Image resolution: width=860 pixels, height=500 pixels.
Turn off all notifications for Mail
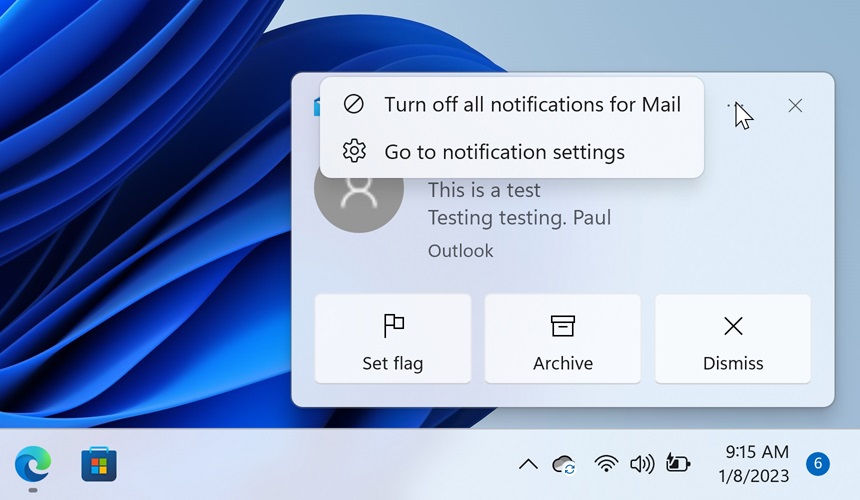512,105
